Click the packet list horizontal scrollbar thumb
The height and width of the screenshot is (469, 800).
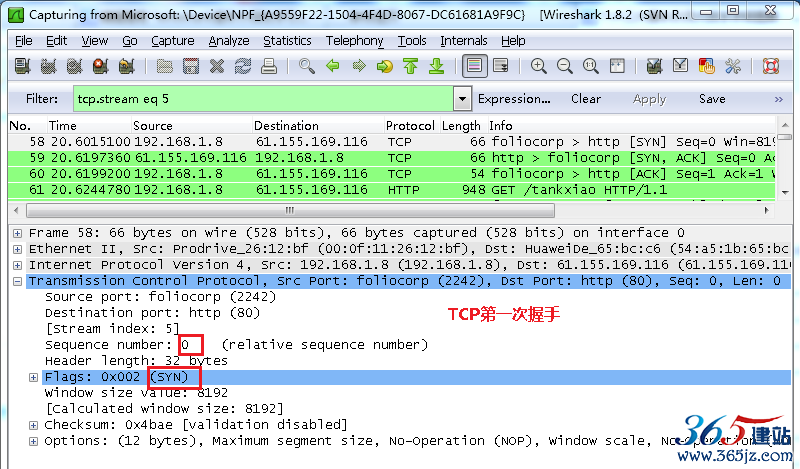tap(290, 210)
